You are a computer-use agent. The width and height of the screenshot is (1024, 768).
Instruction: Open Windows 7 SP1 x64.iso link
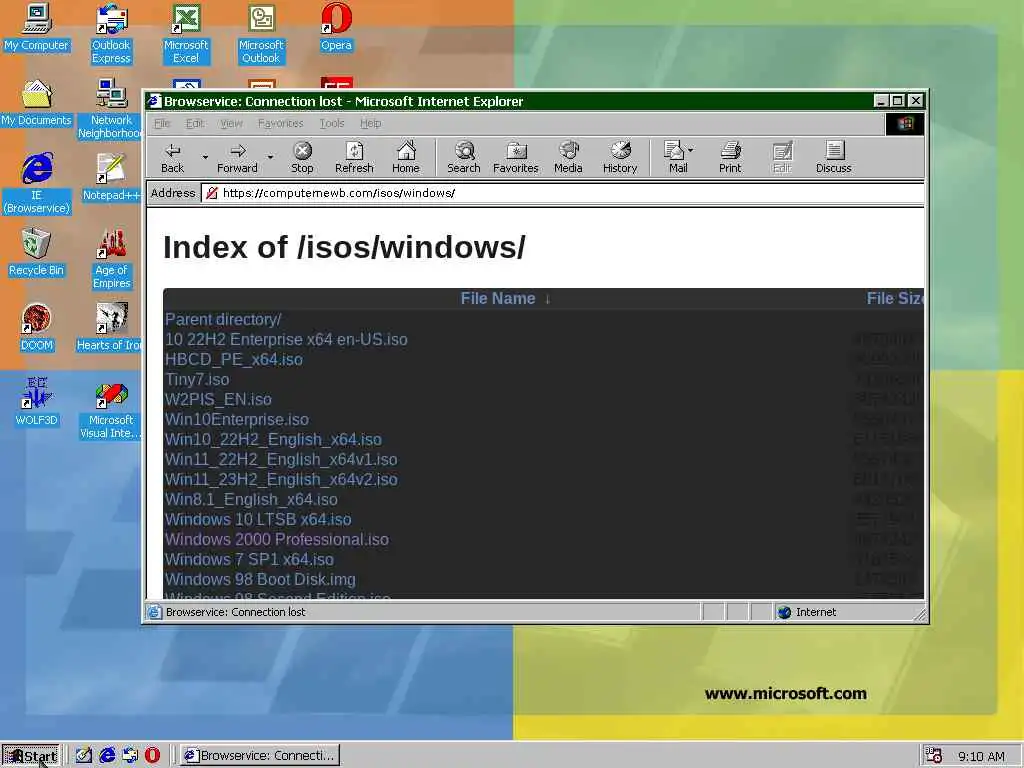(x=249, y=559)
